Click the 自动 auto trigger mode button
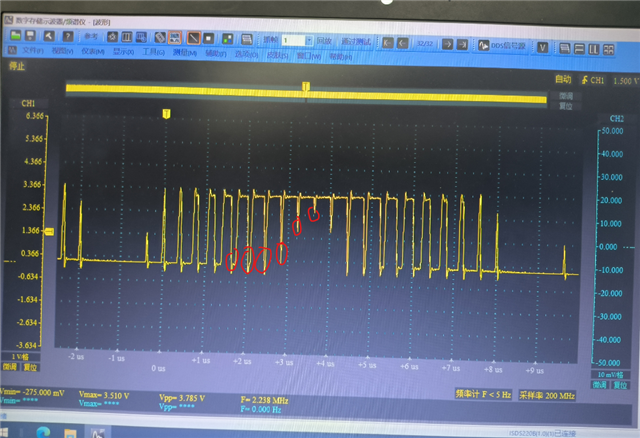 tap(563, 79)
